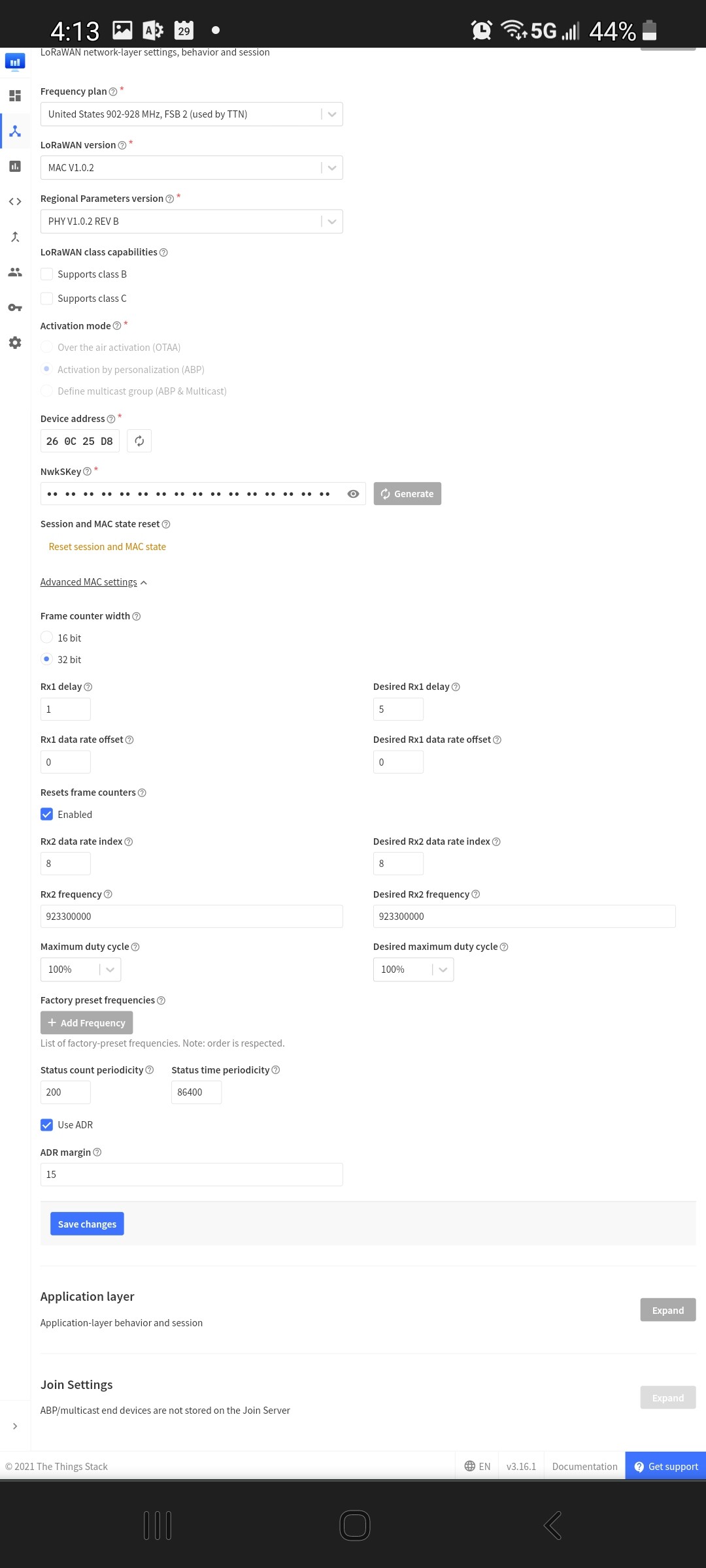The height and width of the screenshot is (1568, 706).
Task: Open the Maximum duty cycle dropdown
Action: coord(80,970)
